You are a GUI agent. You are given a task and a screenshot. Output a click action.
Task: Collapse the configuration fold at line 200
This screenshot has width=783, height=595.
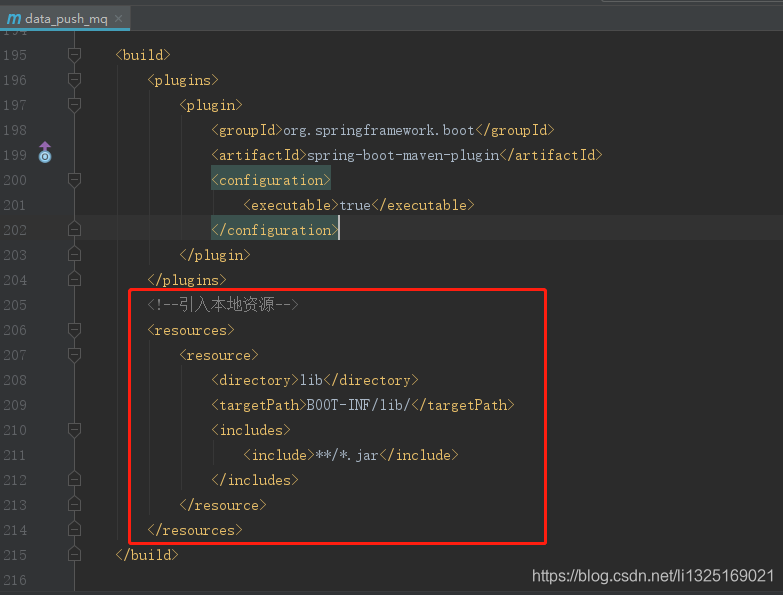click(74, 180)
